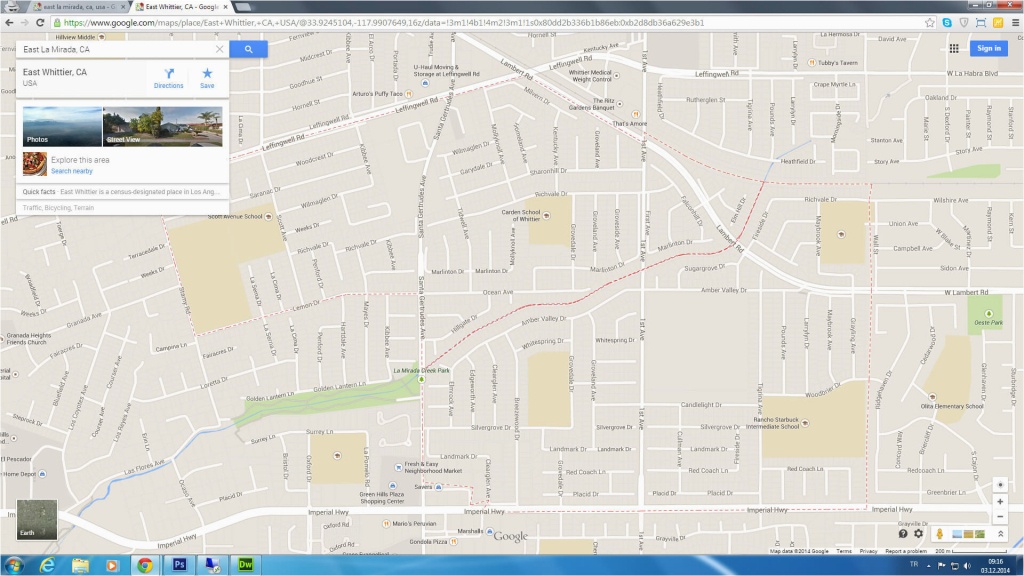Zoom in on the map with plus
1024x576 pixels.
pyautogui.click(x=999, y=501)
